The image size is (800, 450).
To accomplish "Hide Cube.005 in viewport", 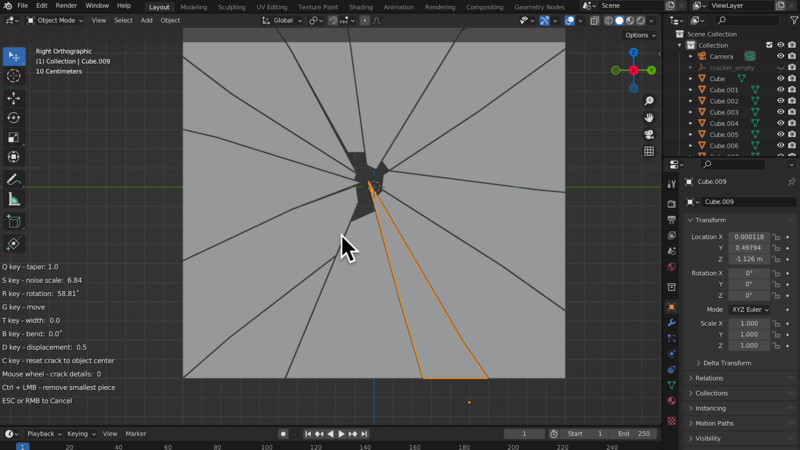I will point(781,135).
